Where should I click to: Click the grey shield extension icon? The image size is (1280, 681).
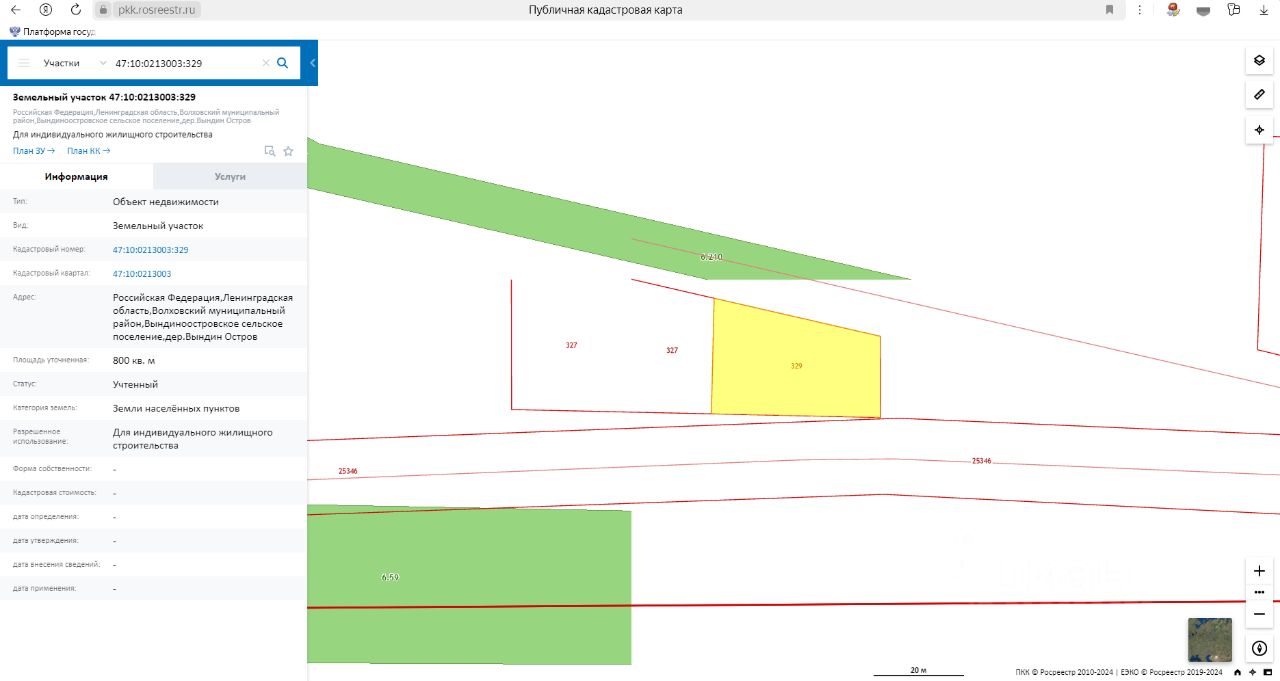point(1204,10)
